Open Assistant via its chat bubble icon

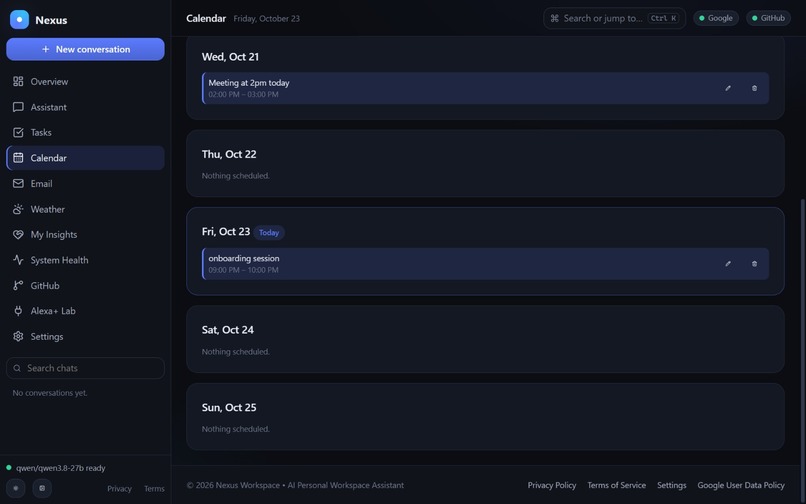[x=18, y=107]
